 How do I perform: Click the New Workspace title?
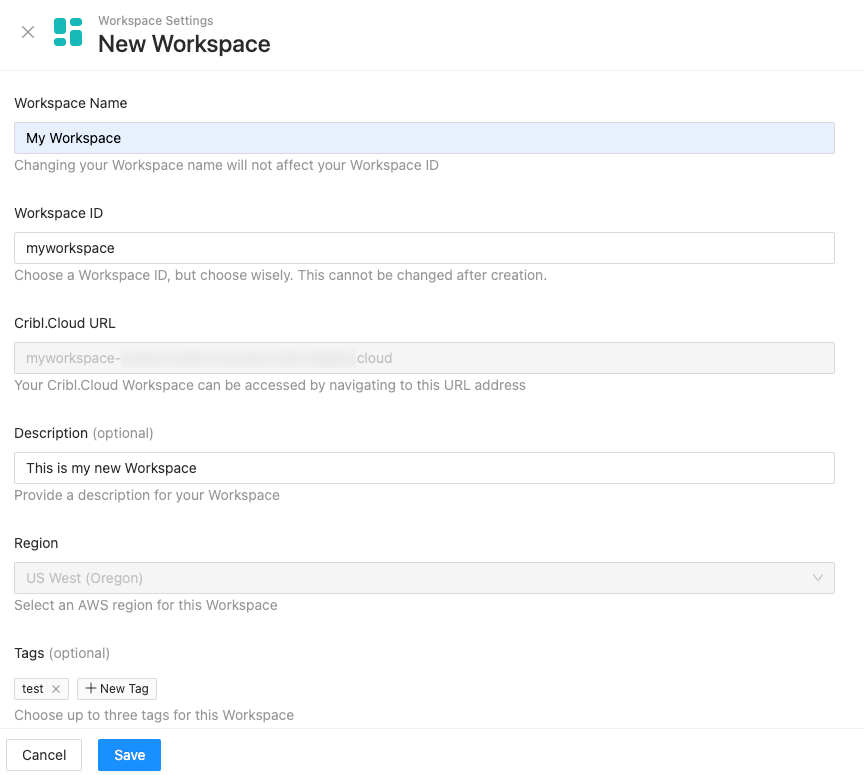184,44
